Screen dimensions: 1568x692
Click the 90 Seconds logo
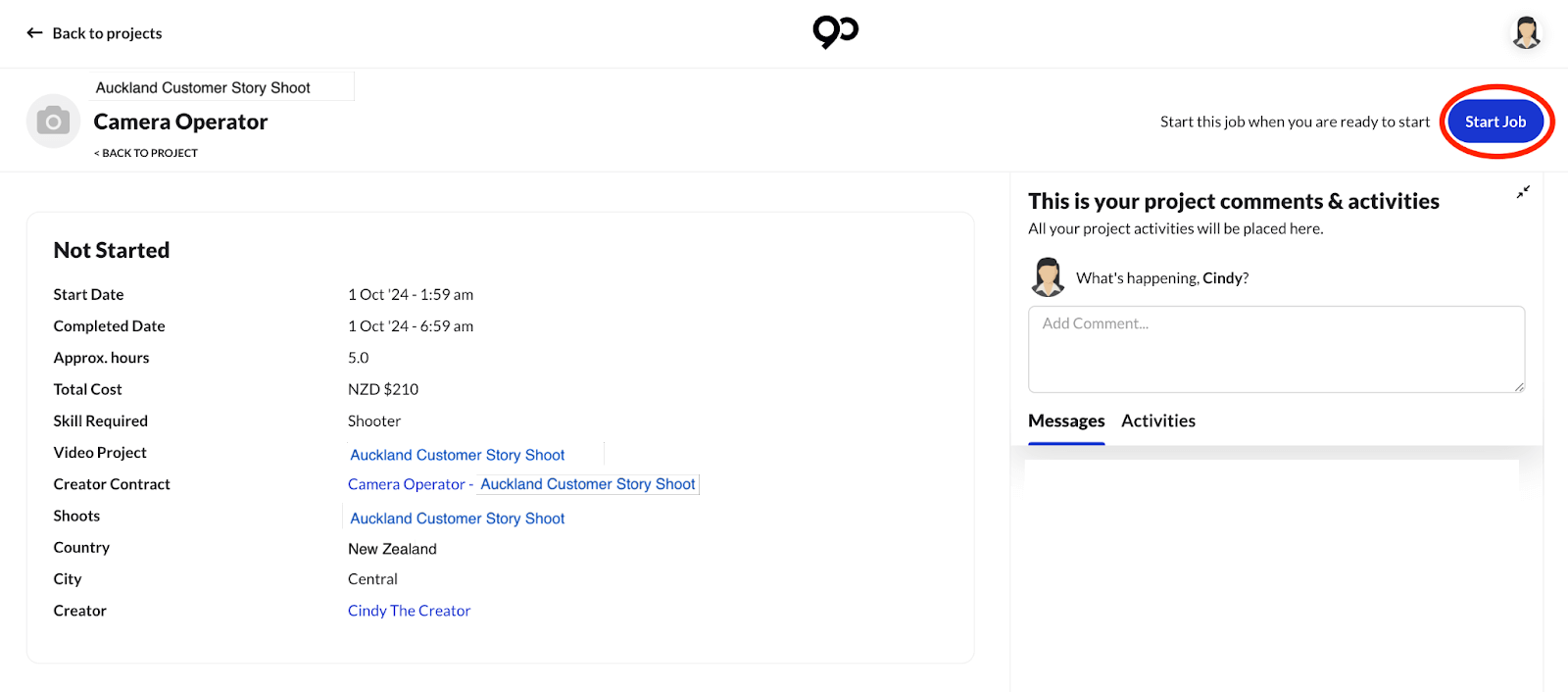[x=835, y=32]
